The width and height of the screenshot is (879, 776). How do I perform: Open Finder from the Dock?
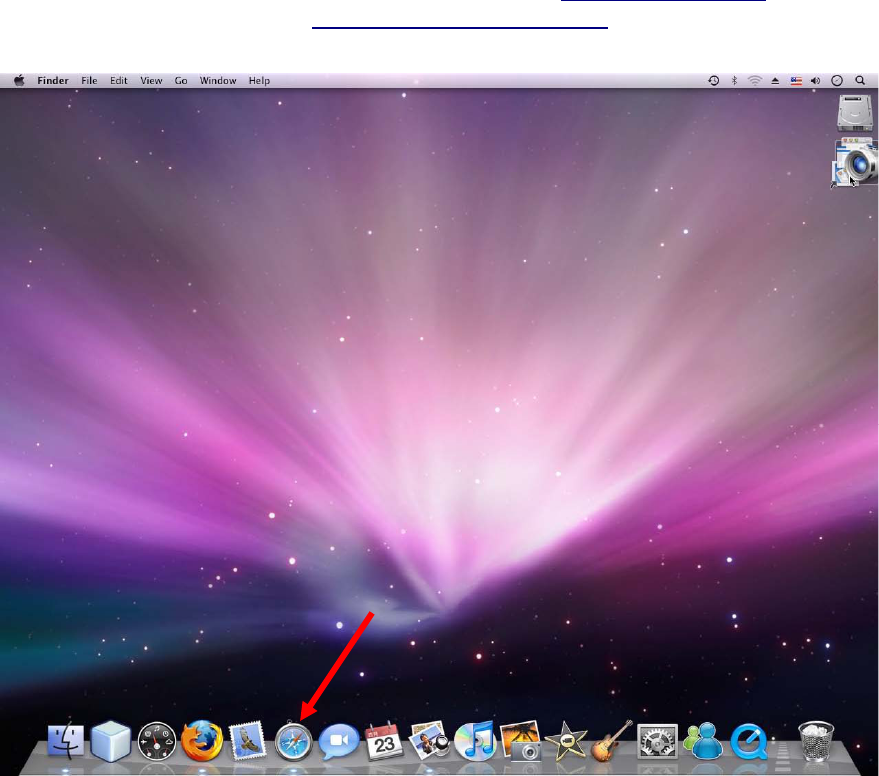tap(66, 740)
